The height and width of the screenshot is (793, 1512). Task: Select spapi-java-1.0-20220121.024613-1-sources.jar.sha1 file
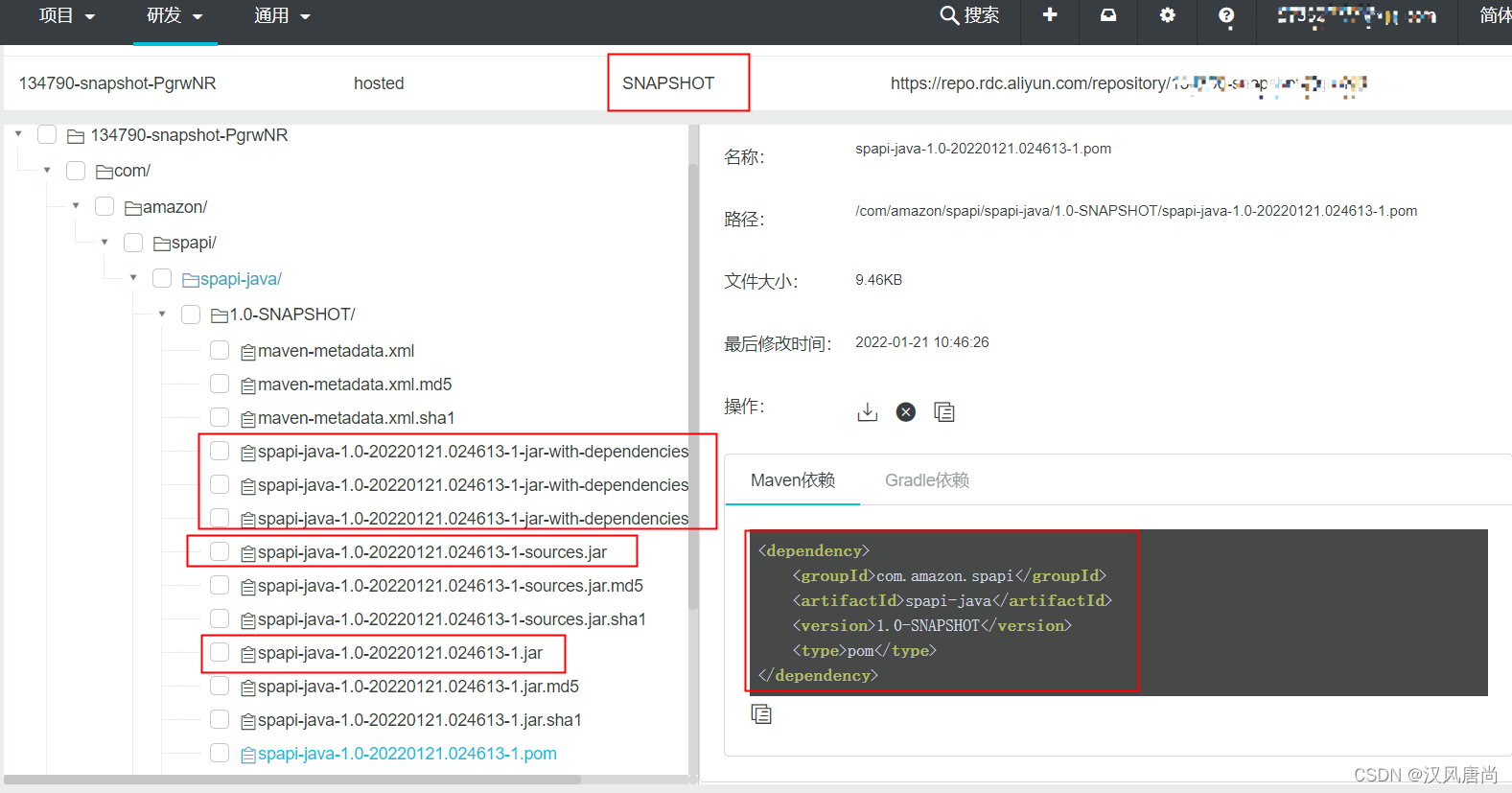(x=453, y=619)
